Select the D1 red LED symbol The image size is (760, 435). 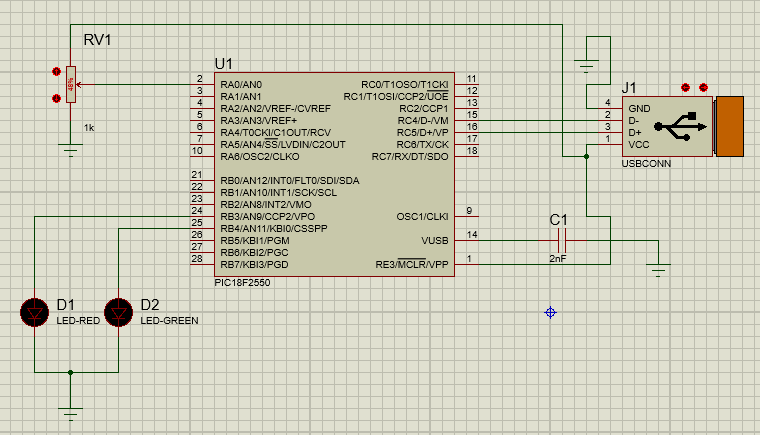tap(34, 313)
